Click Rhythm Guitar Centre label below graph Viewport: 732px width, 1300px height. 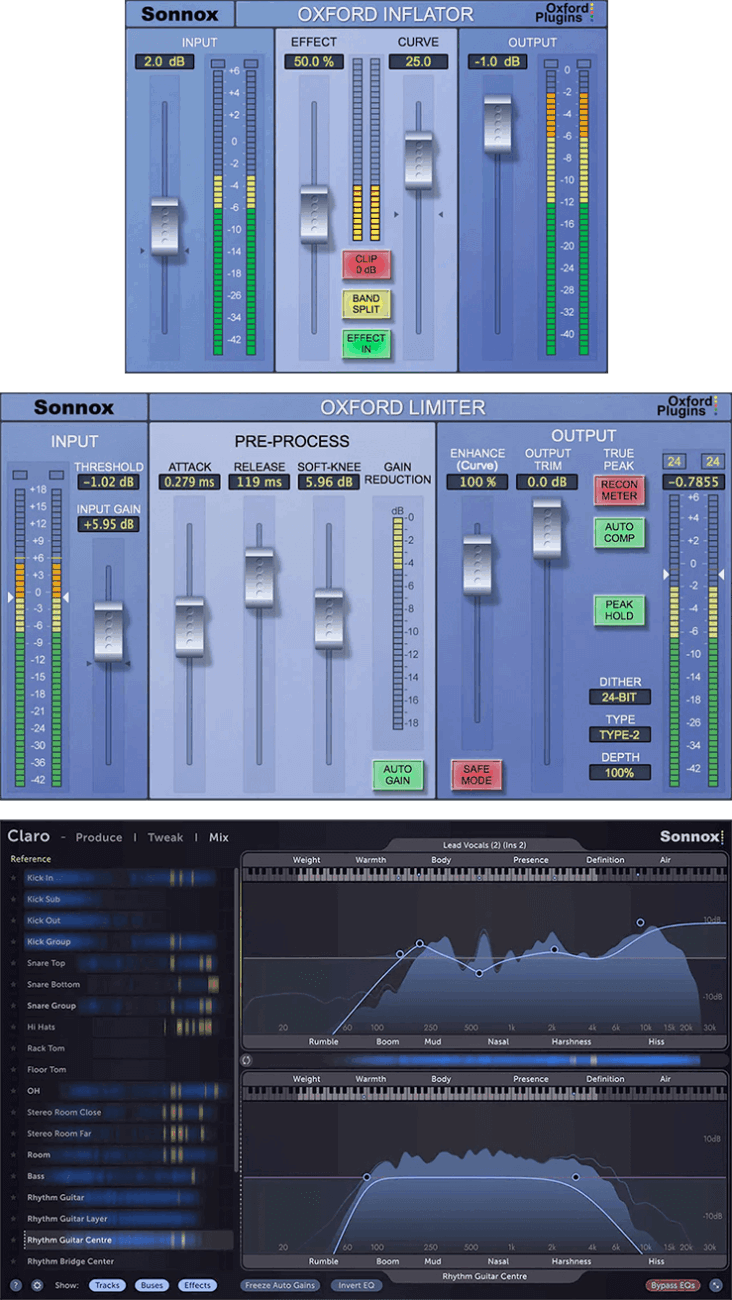485,1276
